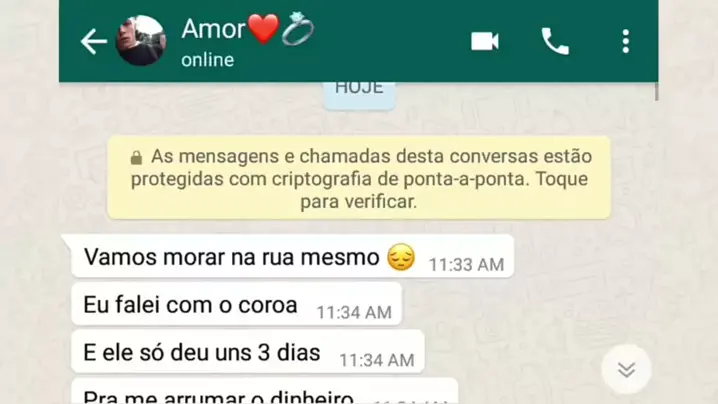Tap the sad face emoji in first message
The image size is (718, 404).
tap(401, 257)
